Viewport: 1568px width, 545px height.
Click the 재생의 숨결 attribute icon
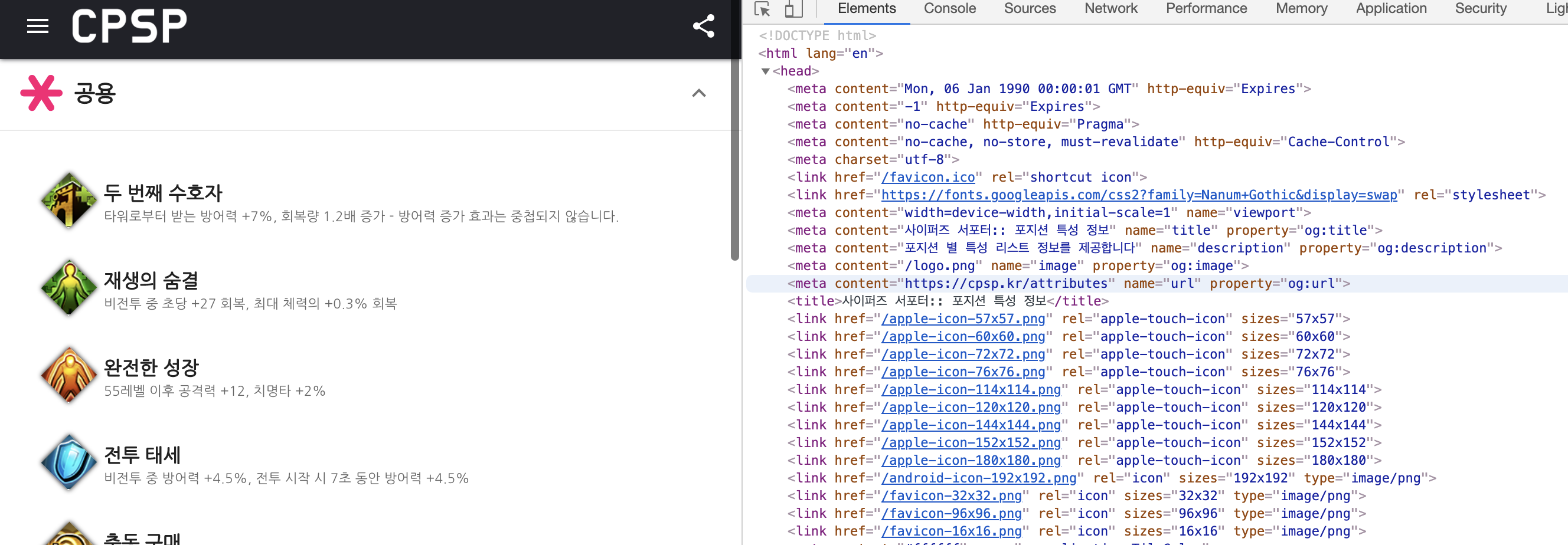[x=69, y=288]
